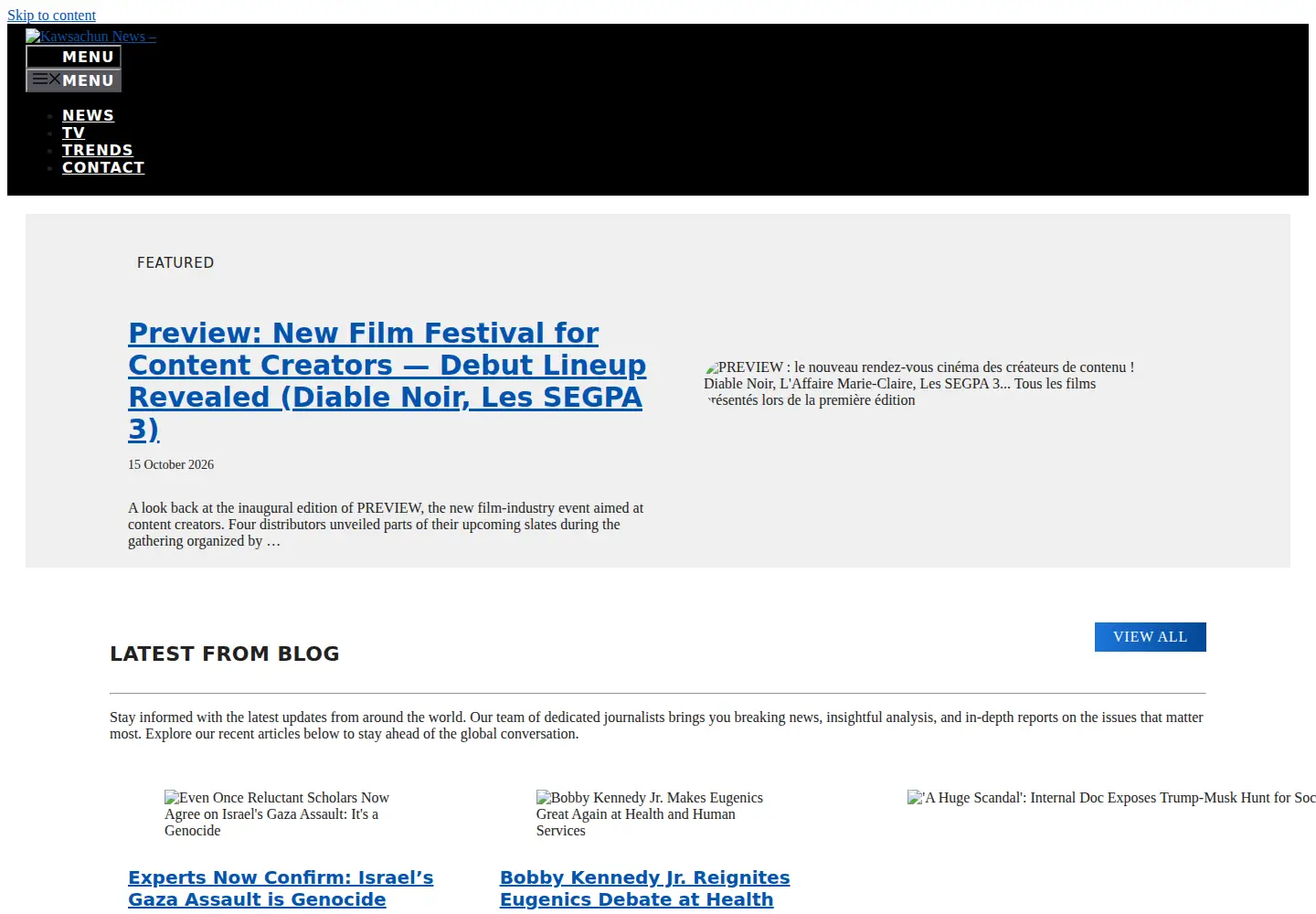This screenshot has width=1316, height=914.
Task: Toggle the hamburger MENU button with icon
Action: (x=73, y=80)
